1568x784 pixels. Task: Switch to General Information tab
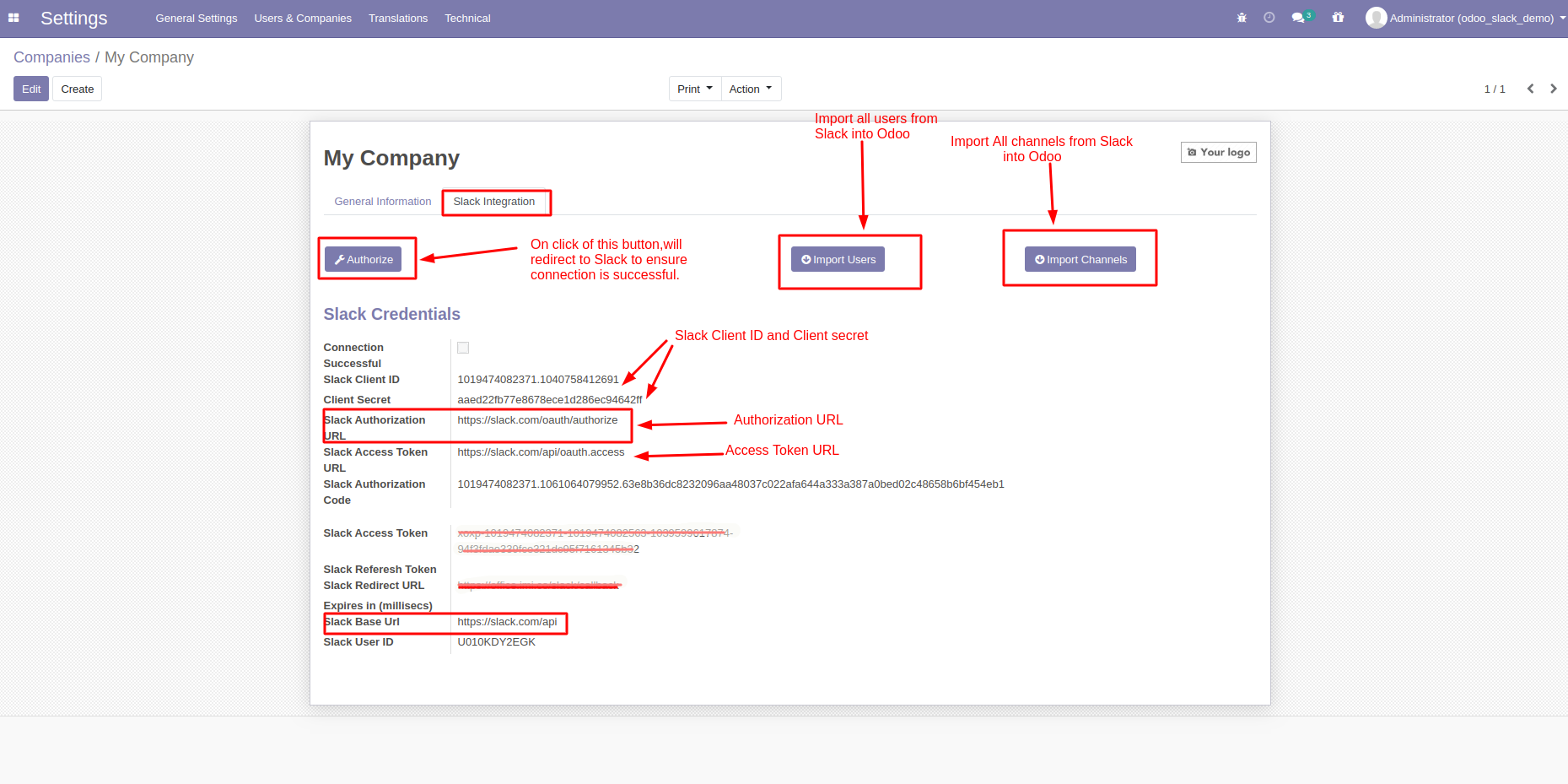coord(383,202)
